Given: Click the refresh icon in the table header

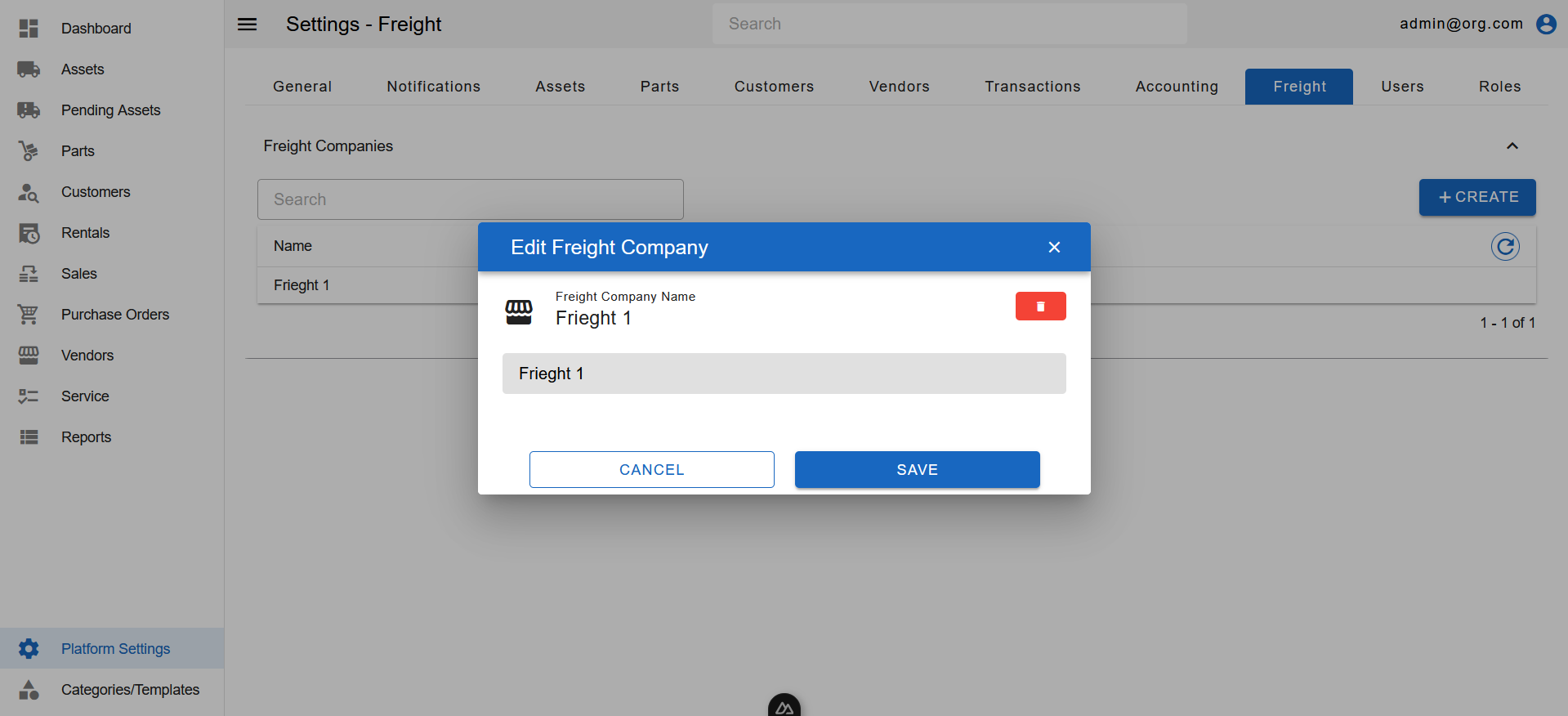Looking at the screenshot, I should click(x=1505, y=246).
